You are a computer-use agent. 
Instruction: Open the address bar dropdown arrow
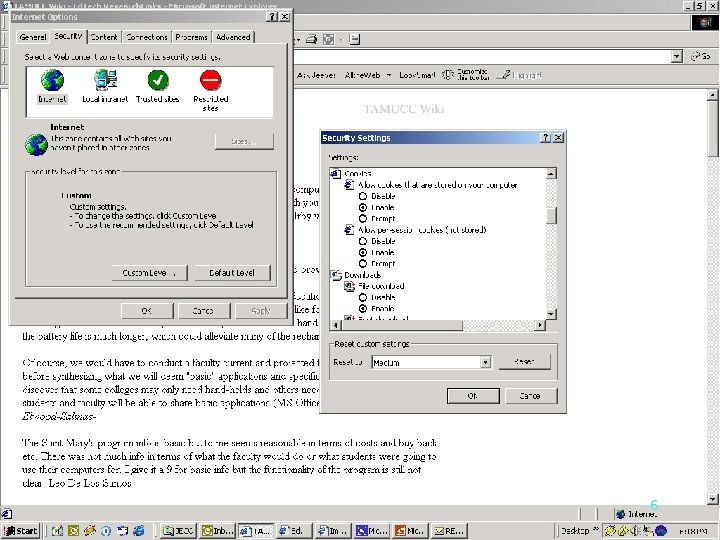coord(676,56)
